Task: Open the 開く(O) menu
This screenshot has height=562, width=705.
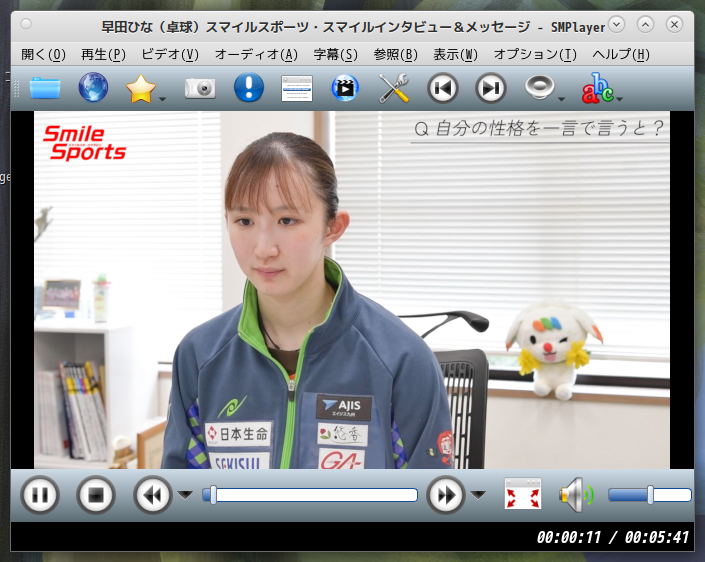Action: [x=43, y=54]
